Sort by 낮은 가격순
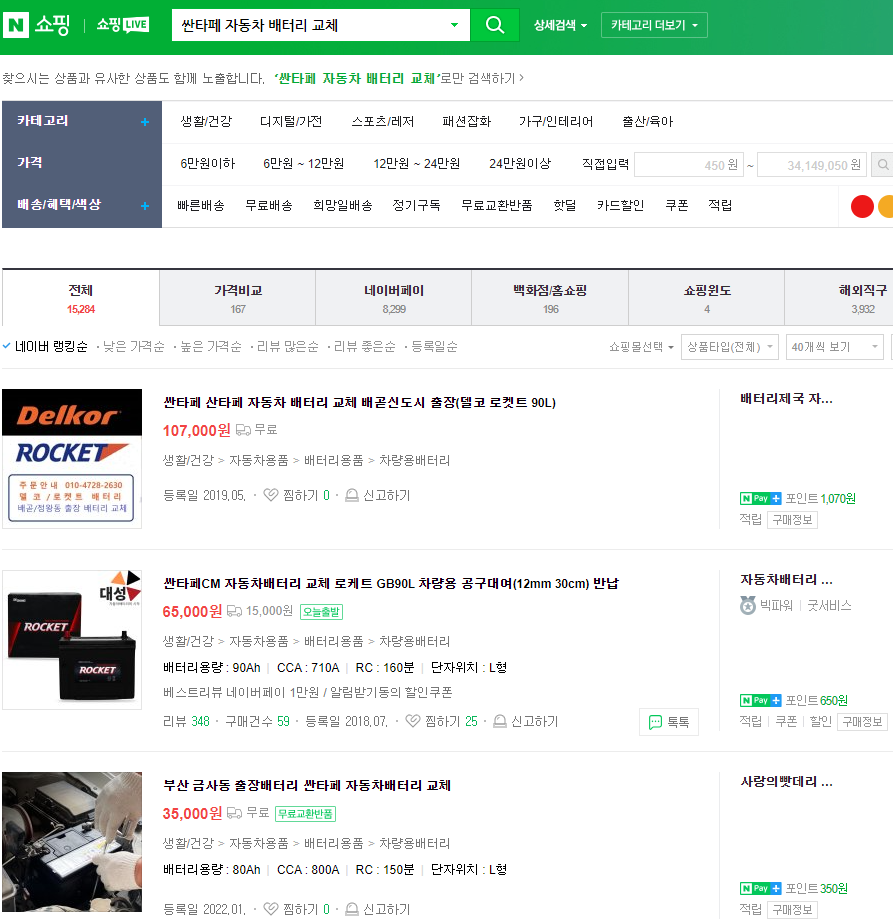This screenshot has width=893, height=921. (134, 347)
